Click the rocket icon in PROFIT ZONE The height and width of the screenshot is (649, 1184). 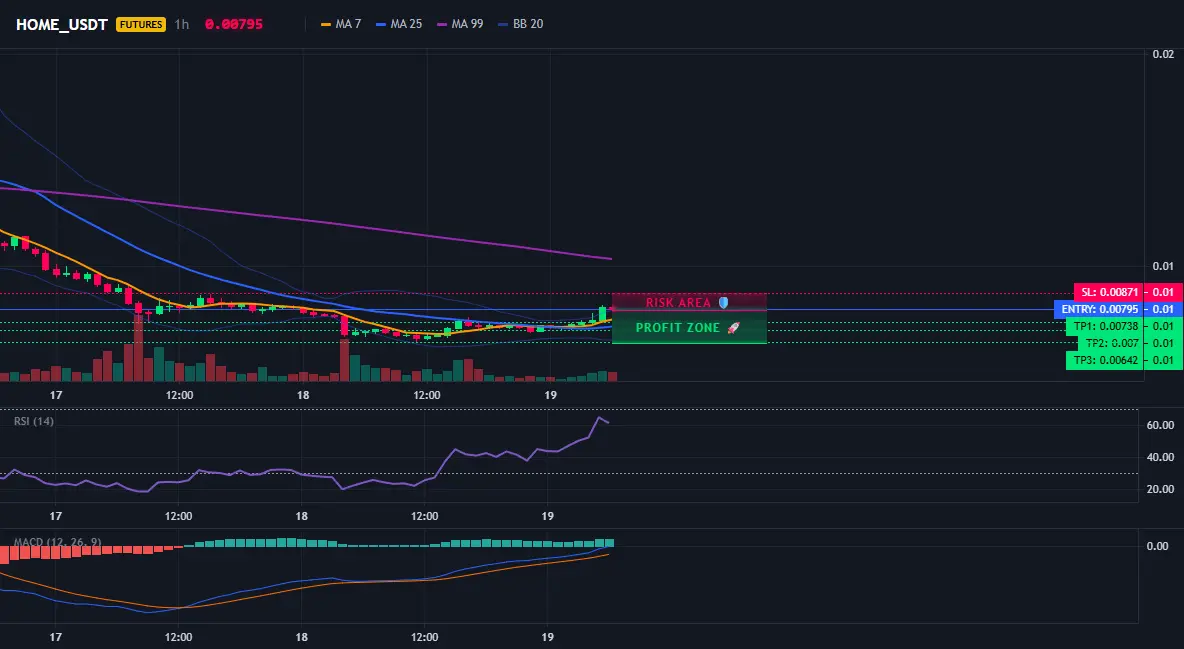[x=733, y=328]
